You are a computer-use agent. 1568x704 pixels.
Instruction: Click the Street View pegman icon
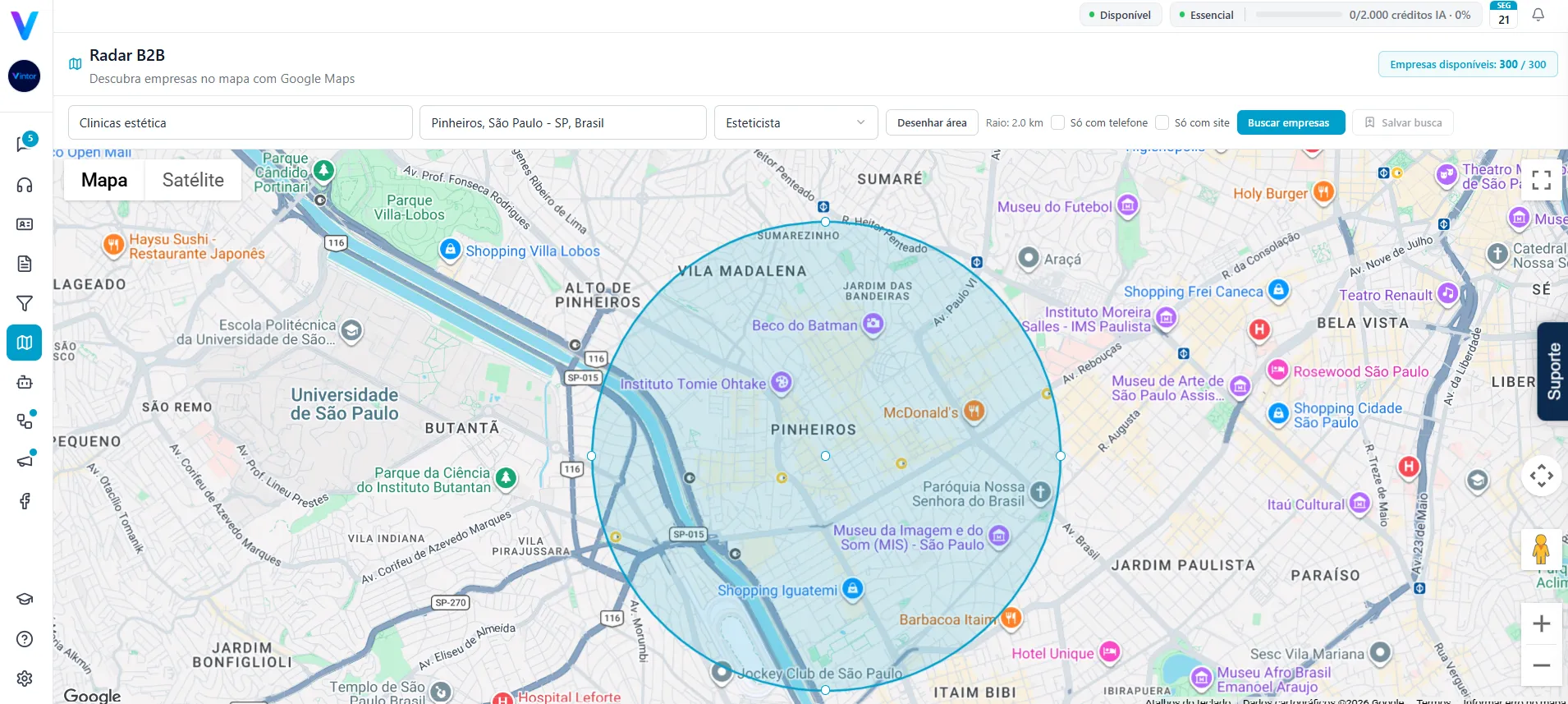click(x=1541, y=549)
